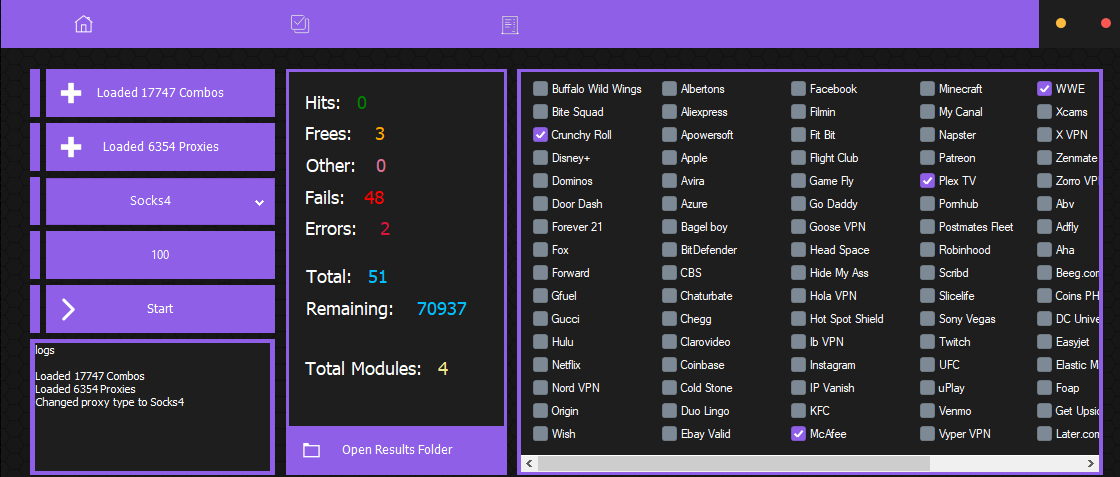Open the document list tab icon

[510, 25]
